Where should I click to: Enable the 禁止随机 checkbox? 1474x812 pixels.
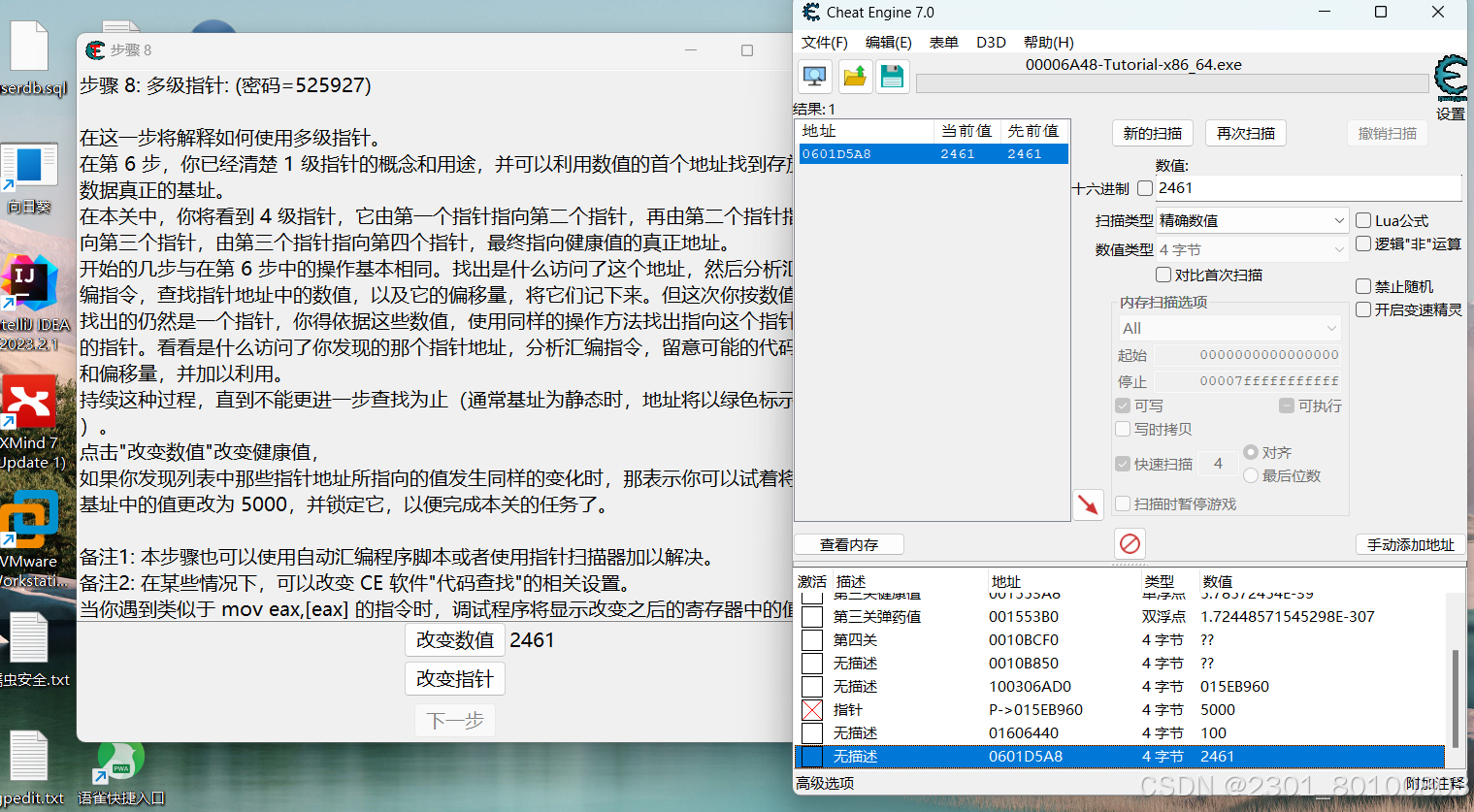coord(1363,286)
